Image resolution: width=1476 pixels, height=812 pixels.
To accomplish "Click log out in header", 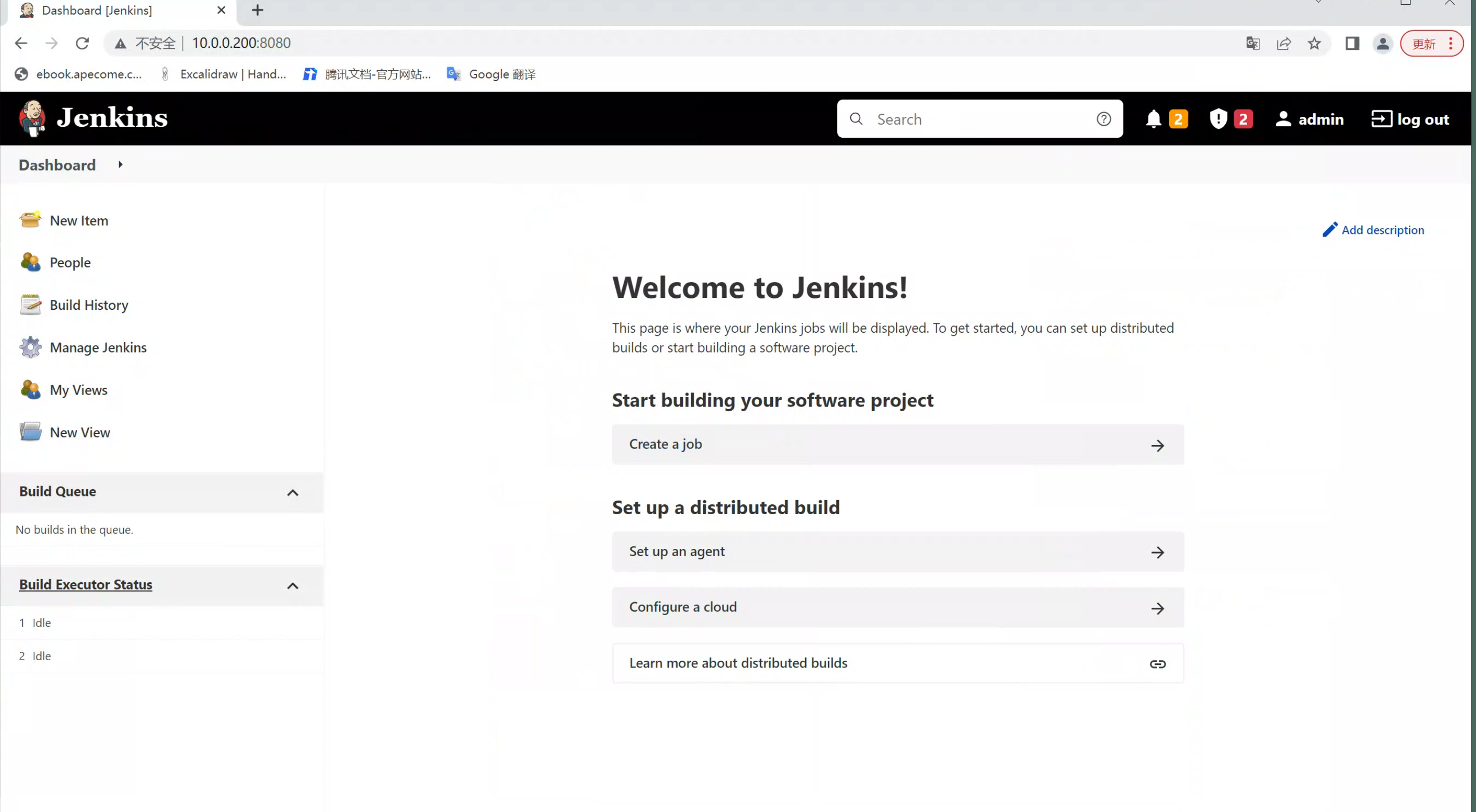I will point(1410,119).
